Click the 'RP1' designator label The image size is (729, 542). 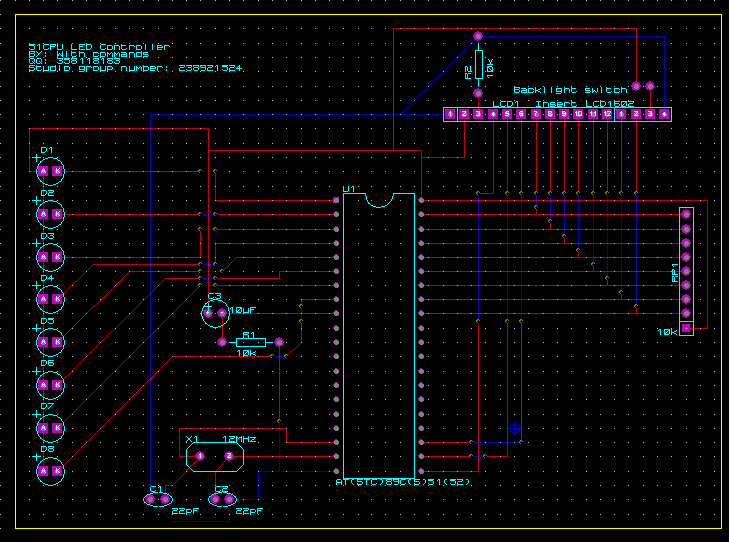(x=676, y=273)
